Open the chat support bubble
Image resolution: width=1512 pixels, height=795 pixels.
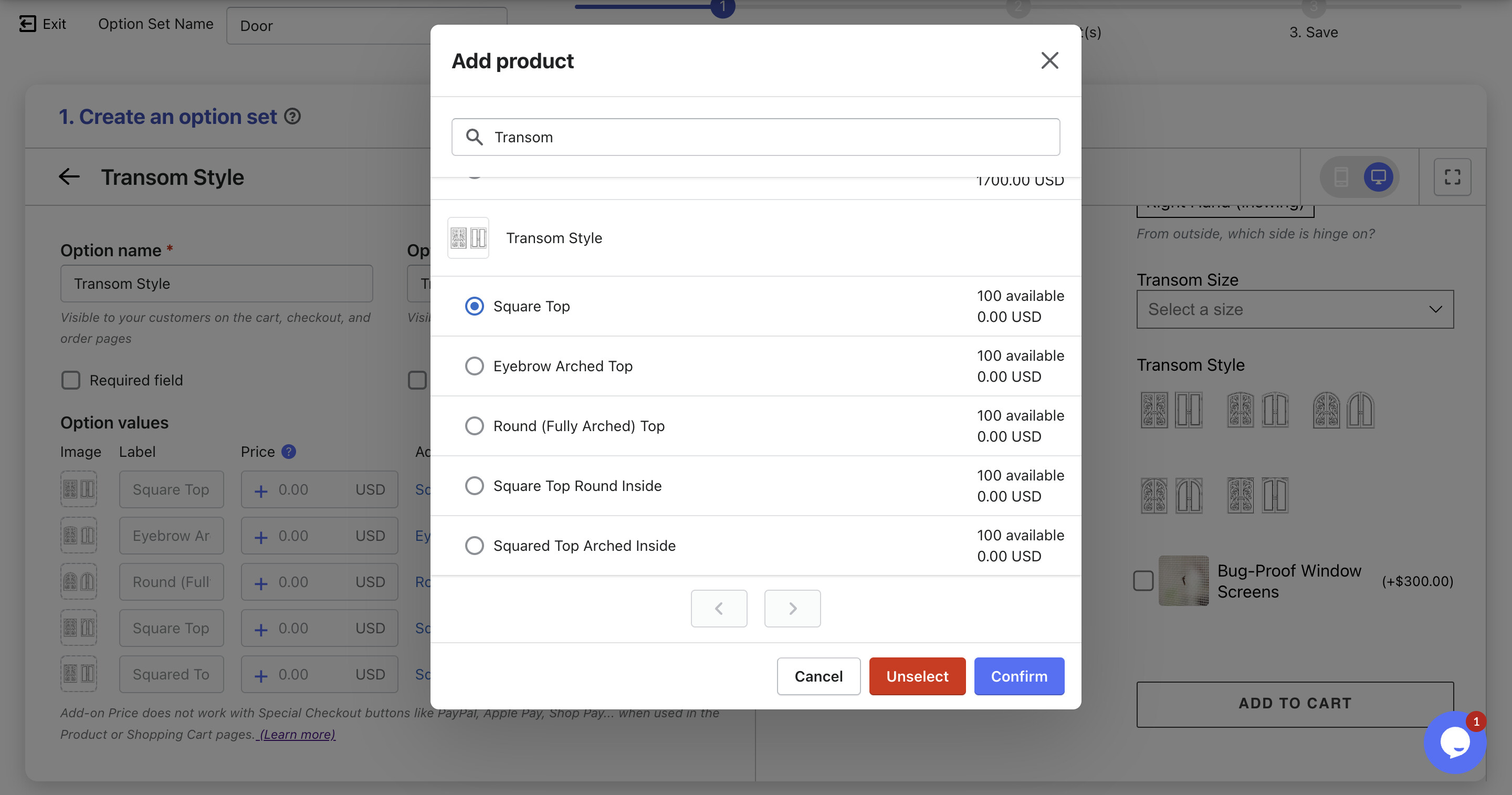coord(1455,742)
